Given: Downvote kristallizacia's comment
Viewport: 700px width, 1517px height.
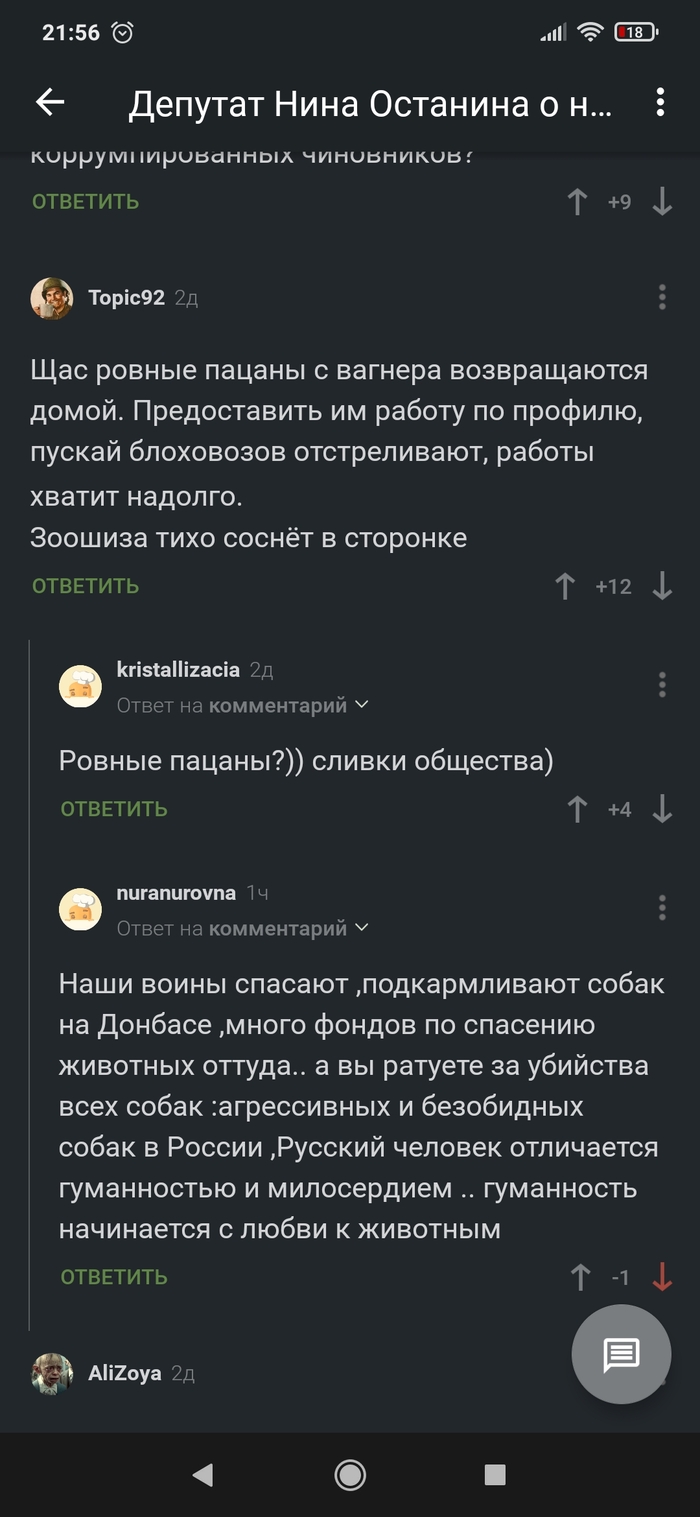Looking at the screenshot, I should [x=662, y=809].
